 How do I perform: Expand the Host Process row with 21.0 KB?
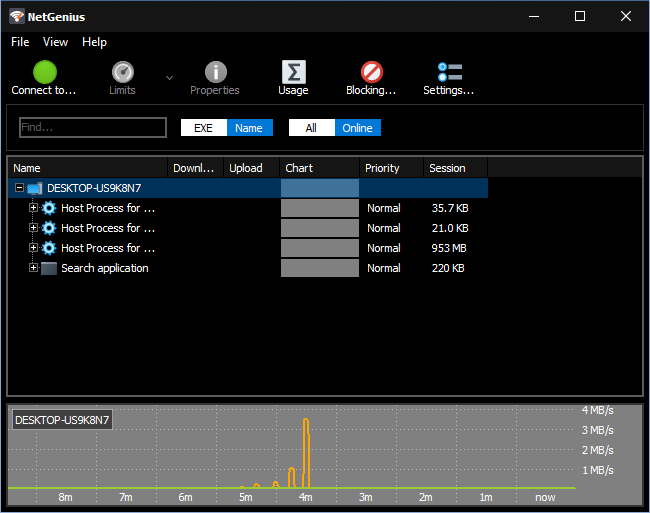coord(33,227)
